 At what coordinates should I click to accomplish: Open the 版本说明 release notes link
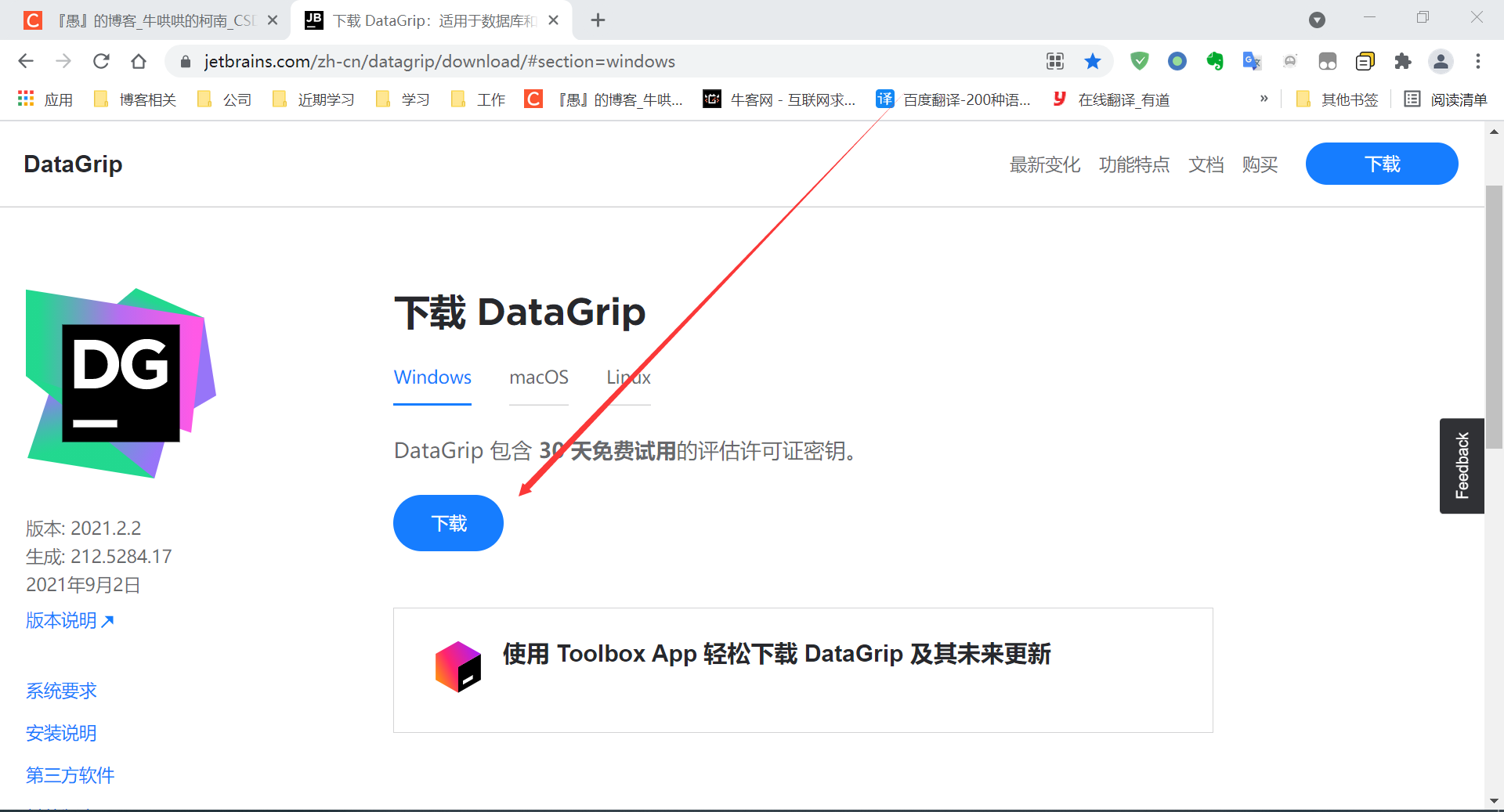click(70, 620)
